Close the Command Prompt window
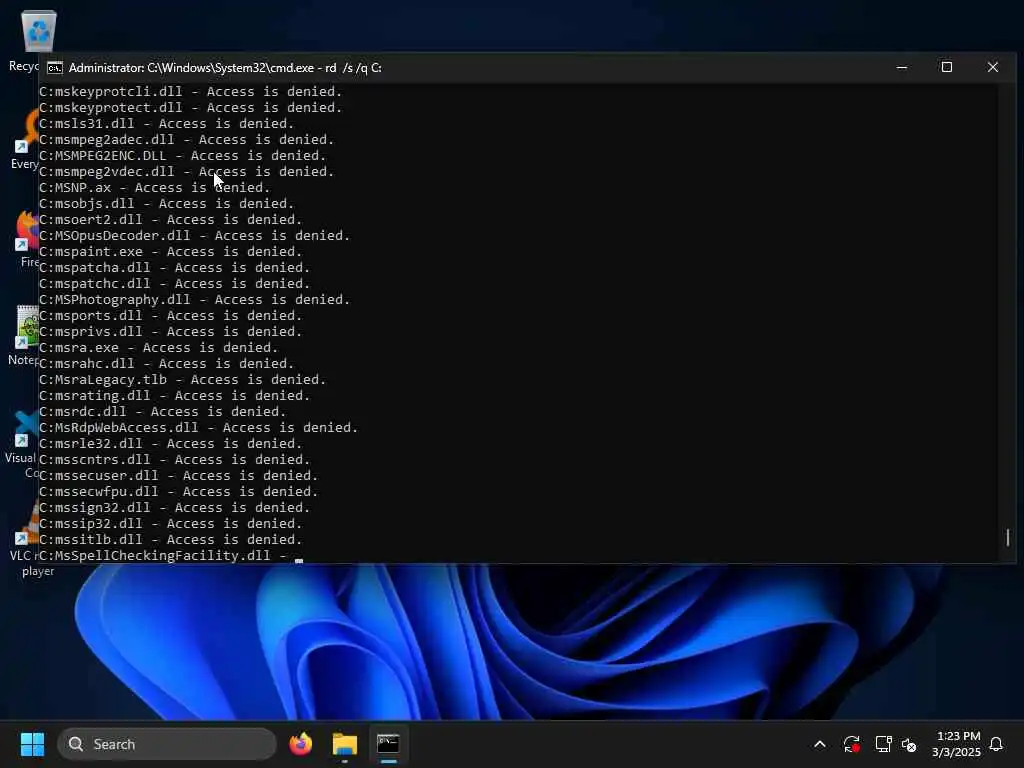 click(x=993, y=67)
